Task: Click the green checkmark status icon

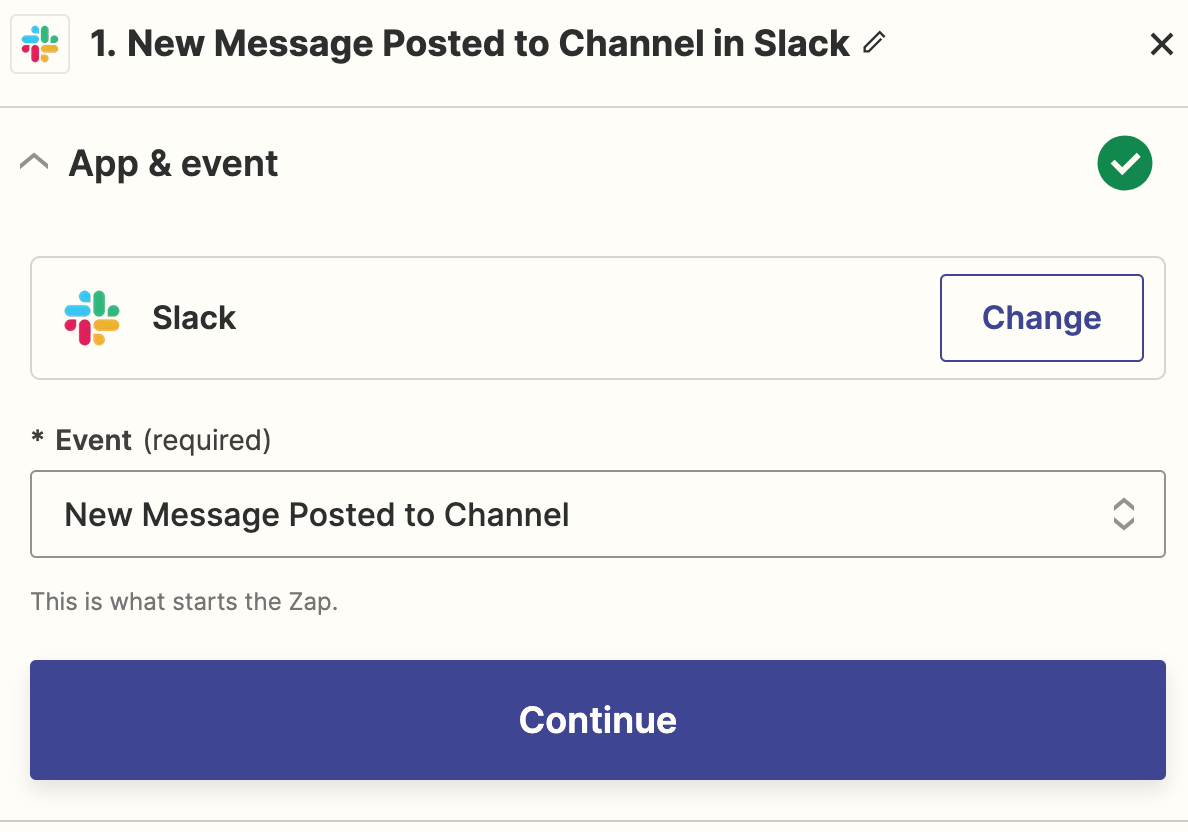Action: [1125, 164]
